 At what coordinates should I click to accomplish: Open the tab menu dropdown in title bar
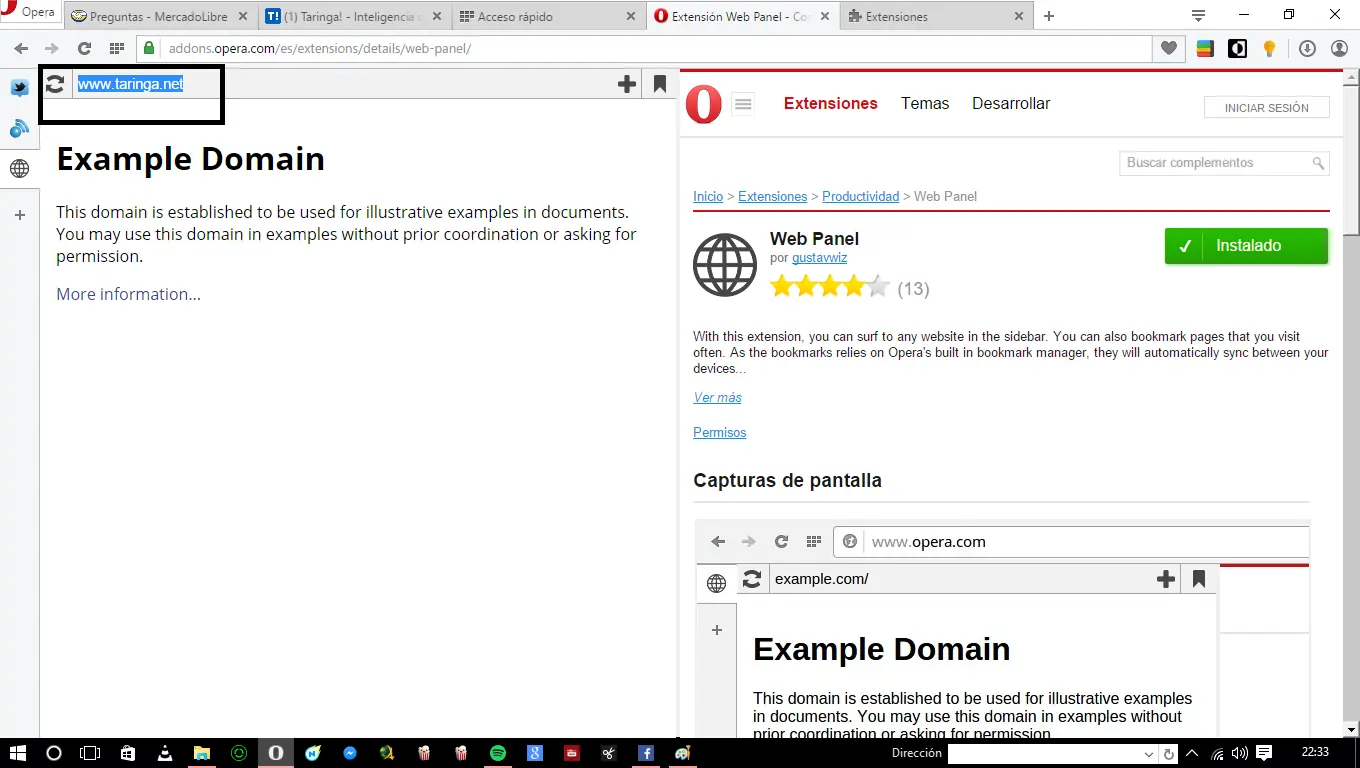1198,15
